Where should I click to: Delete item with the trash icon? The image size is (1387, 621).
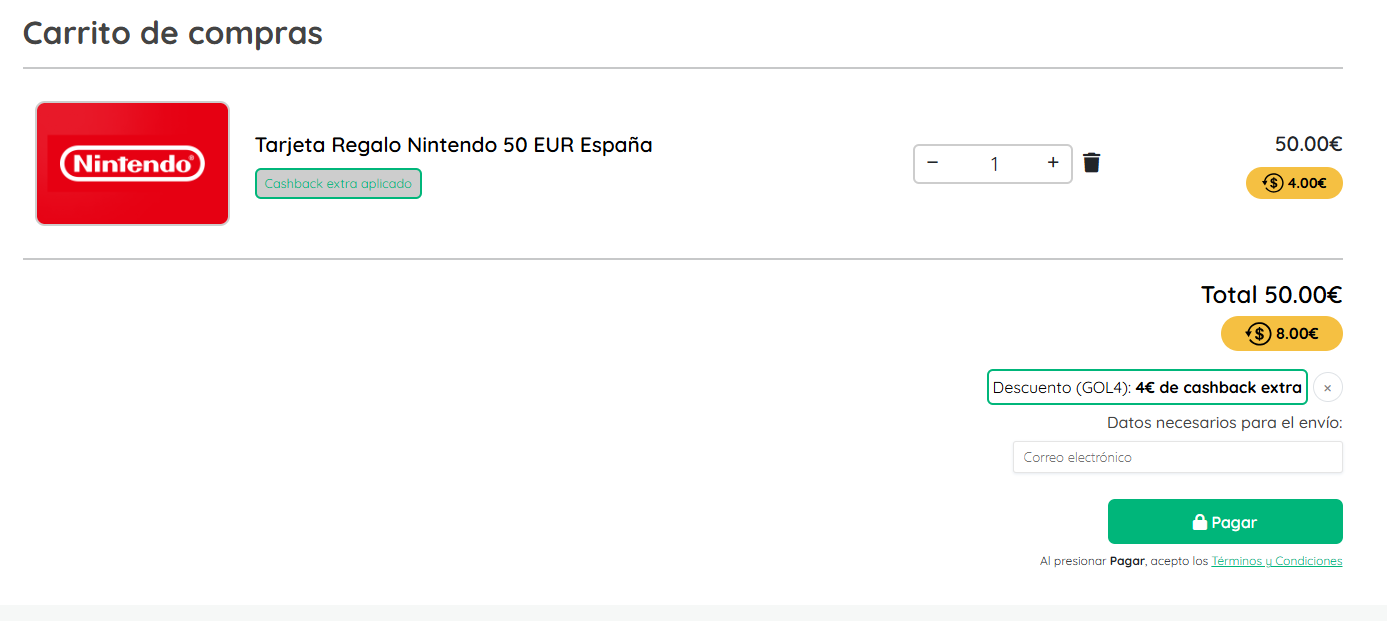click(x=1091, y=163)
